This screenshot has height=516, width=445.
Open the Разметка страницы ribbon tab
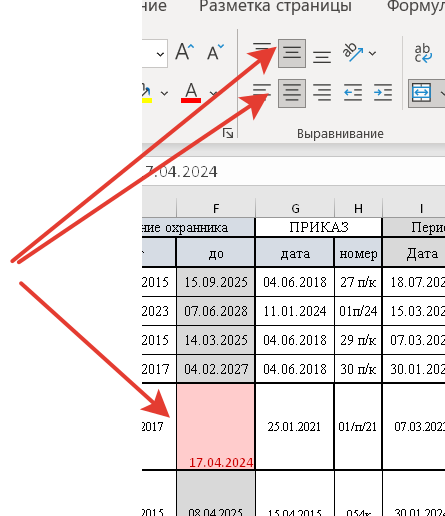[275, 6]
